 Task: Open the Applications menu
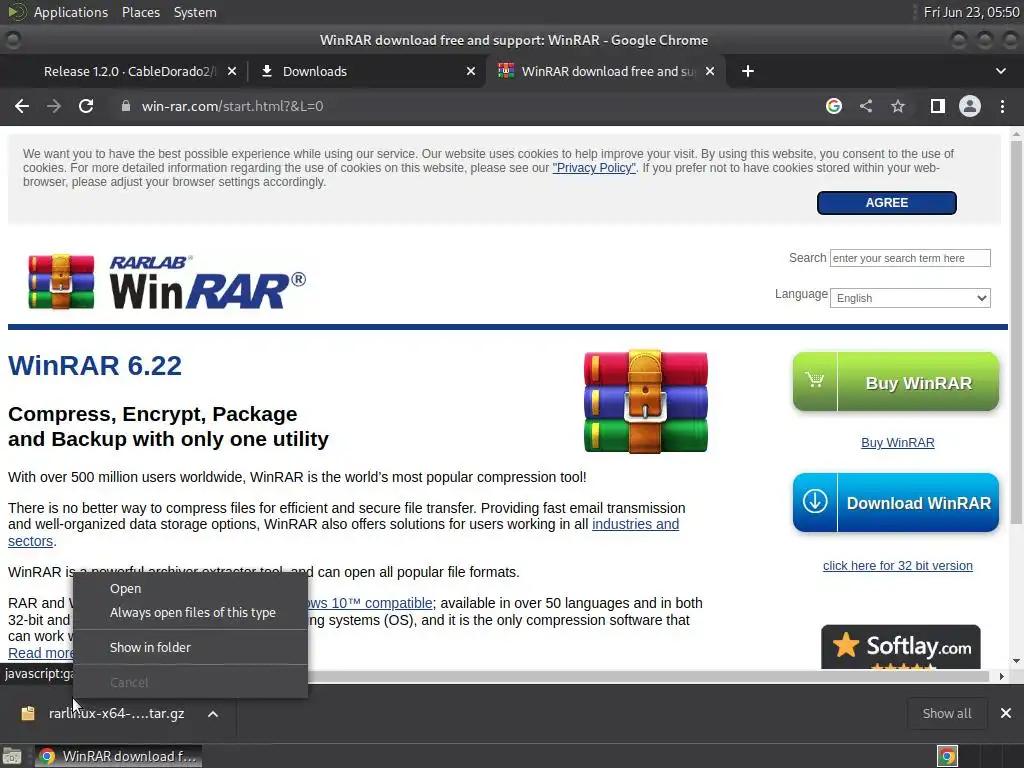[x=71, y=12]
